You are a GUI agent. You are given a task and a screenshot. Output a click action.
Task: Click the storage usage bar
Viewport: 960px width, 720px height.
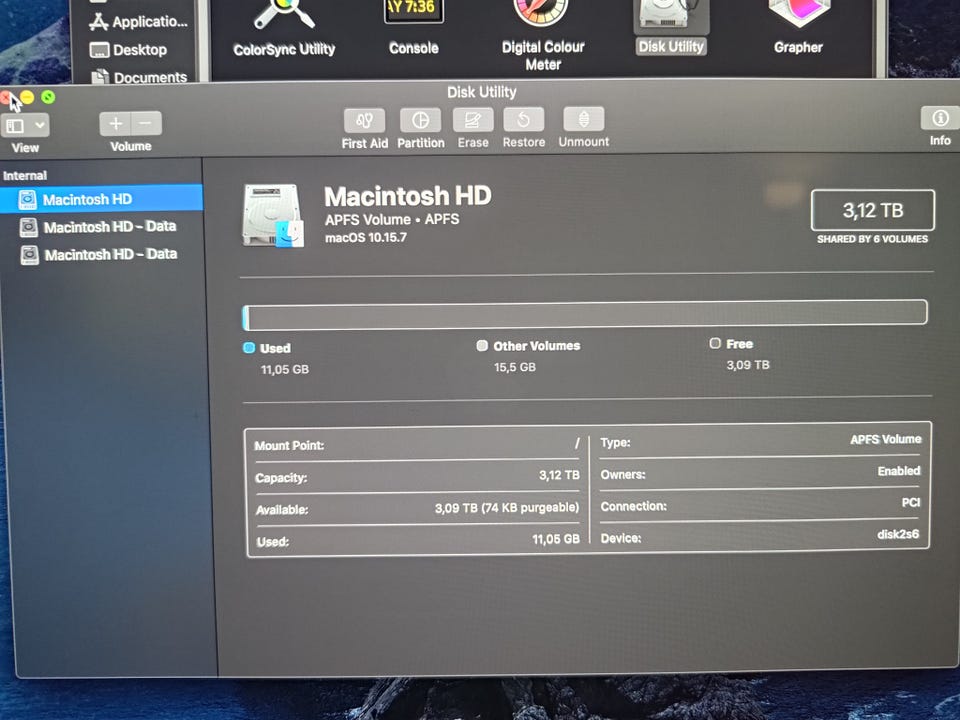[x=585, y=315]
